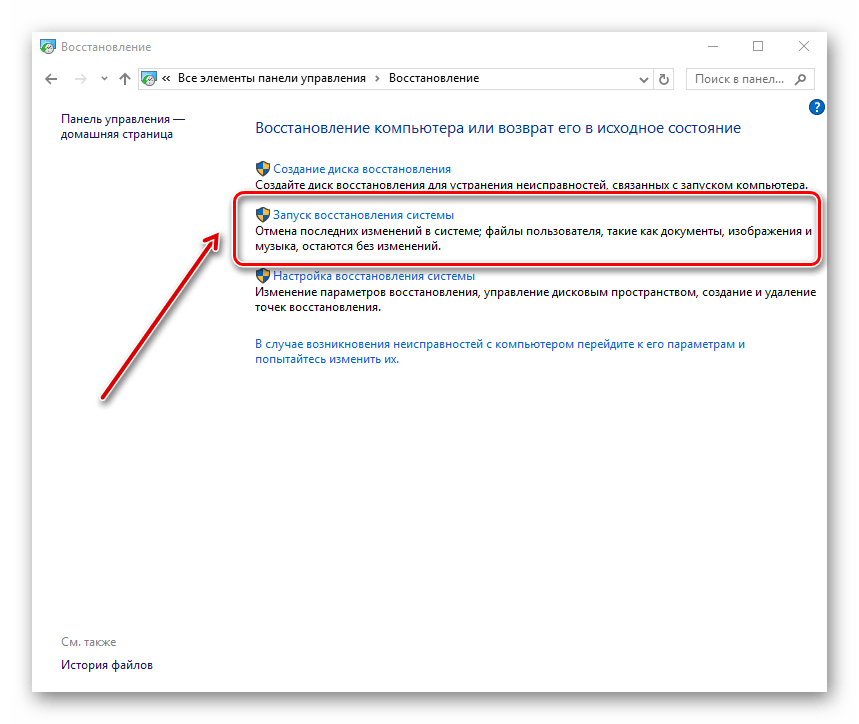This screenshot has height=724, width=859.
Task: Open the address bar history dropdown
Action: (x=642, y=78)
